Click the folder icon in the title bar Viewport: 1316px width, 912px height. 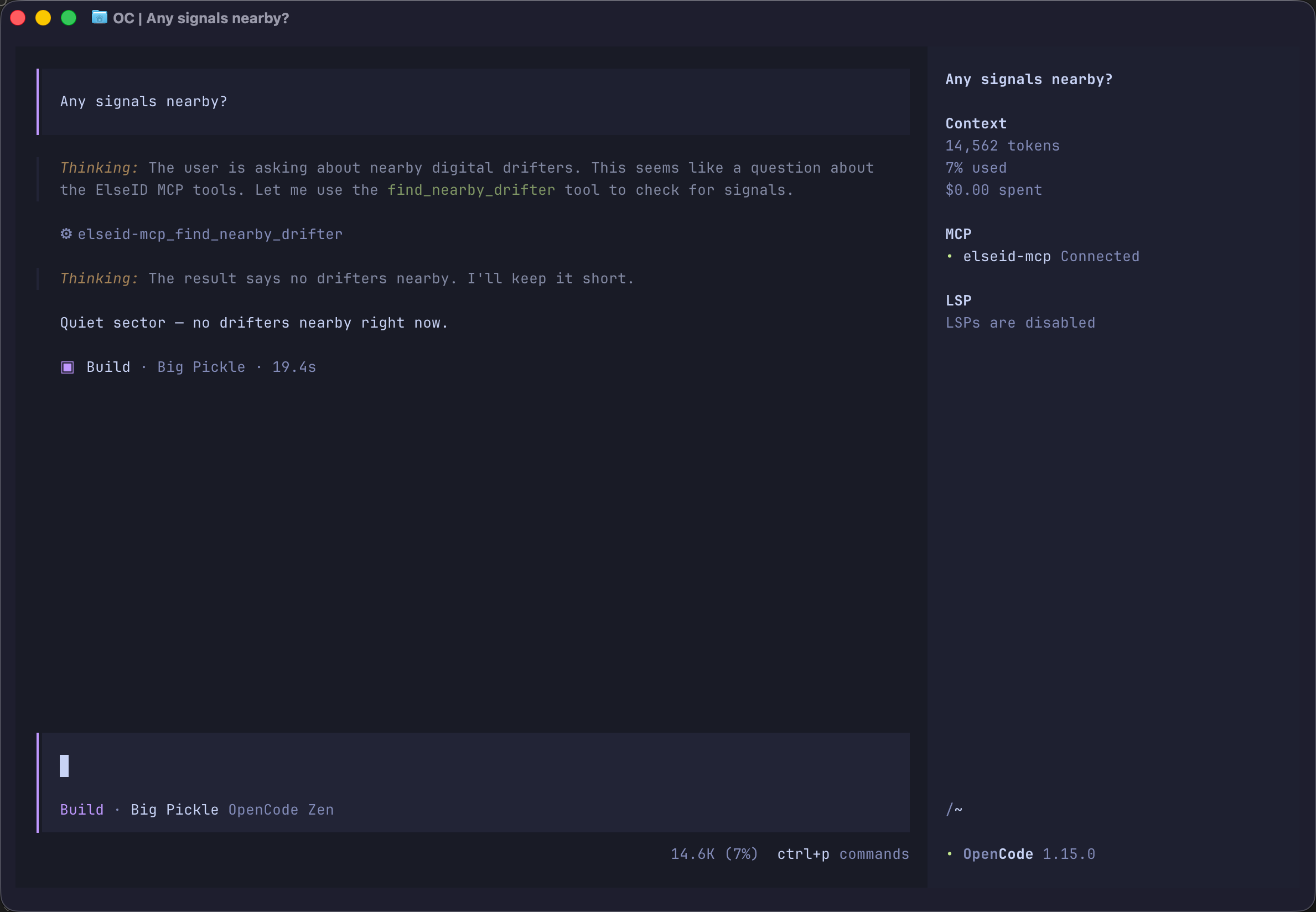pyautogui.click(x=100, y=18)
